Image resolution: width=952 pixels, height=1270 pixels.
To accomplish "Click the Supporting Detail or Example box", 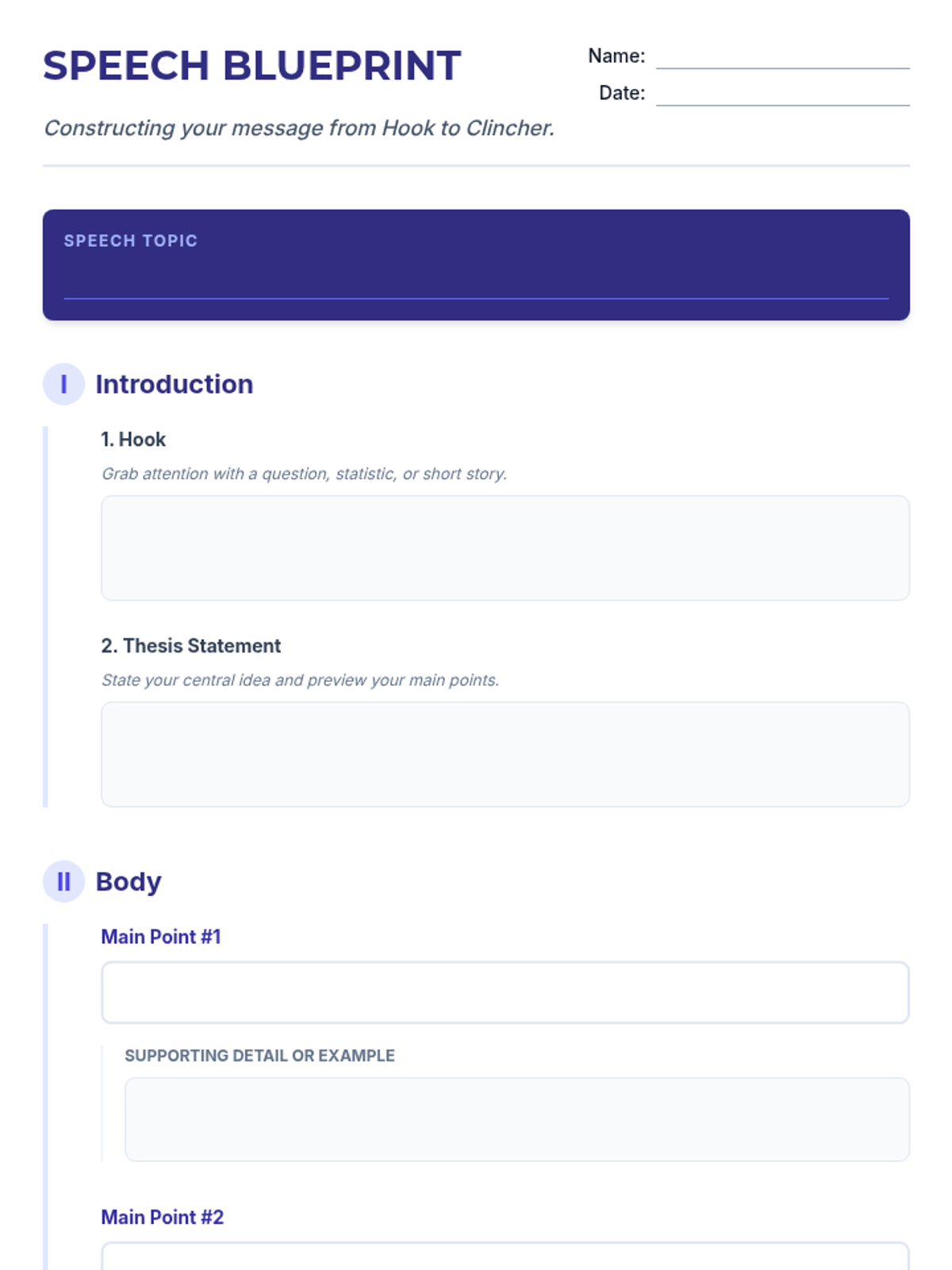I will pos(517,1120).
